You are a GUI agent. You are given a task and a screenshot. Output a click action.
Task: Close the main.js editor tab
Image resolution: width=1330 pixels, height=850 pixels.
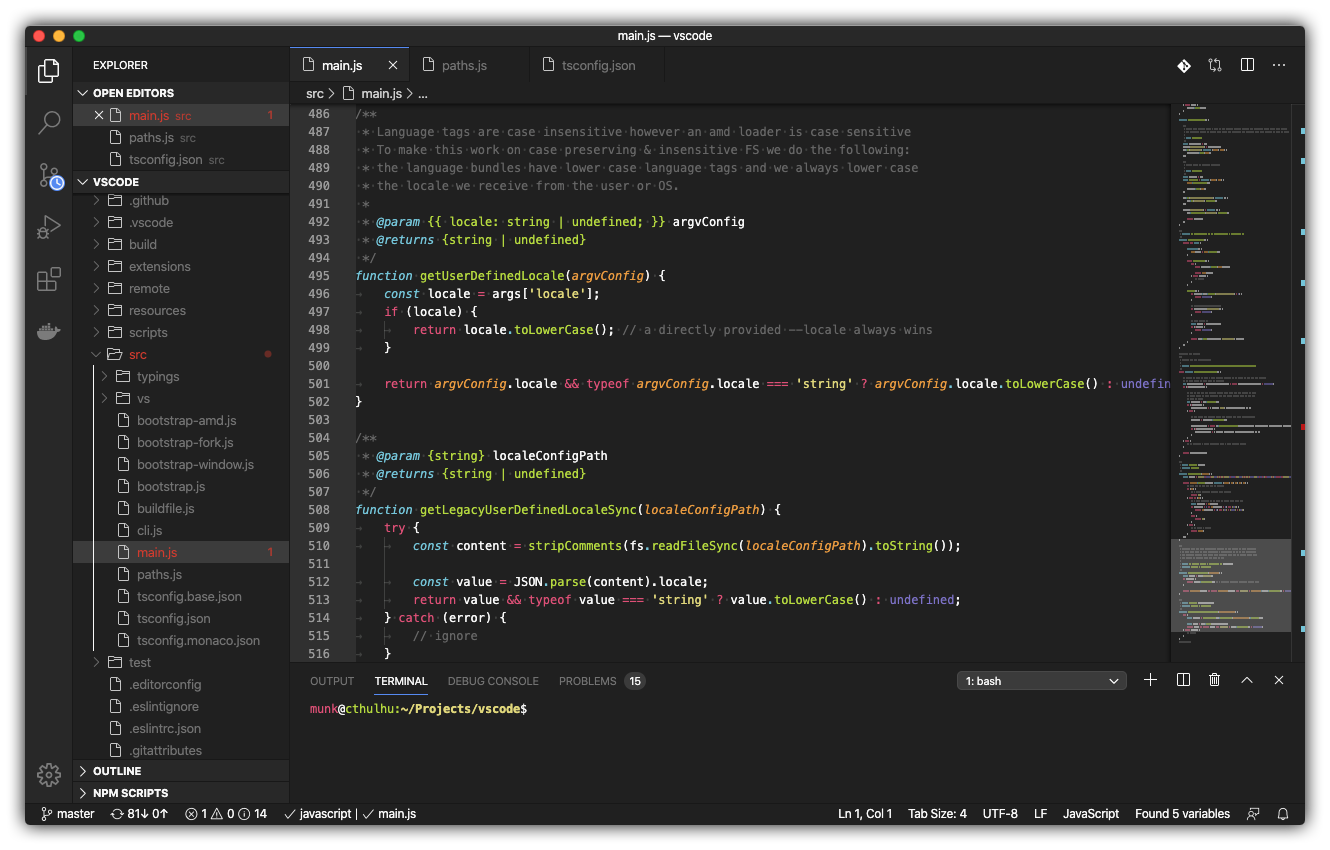pos(393,65)
